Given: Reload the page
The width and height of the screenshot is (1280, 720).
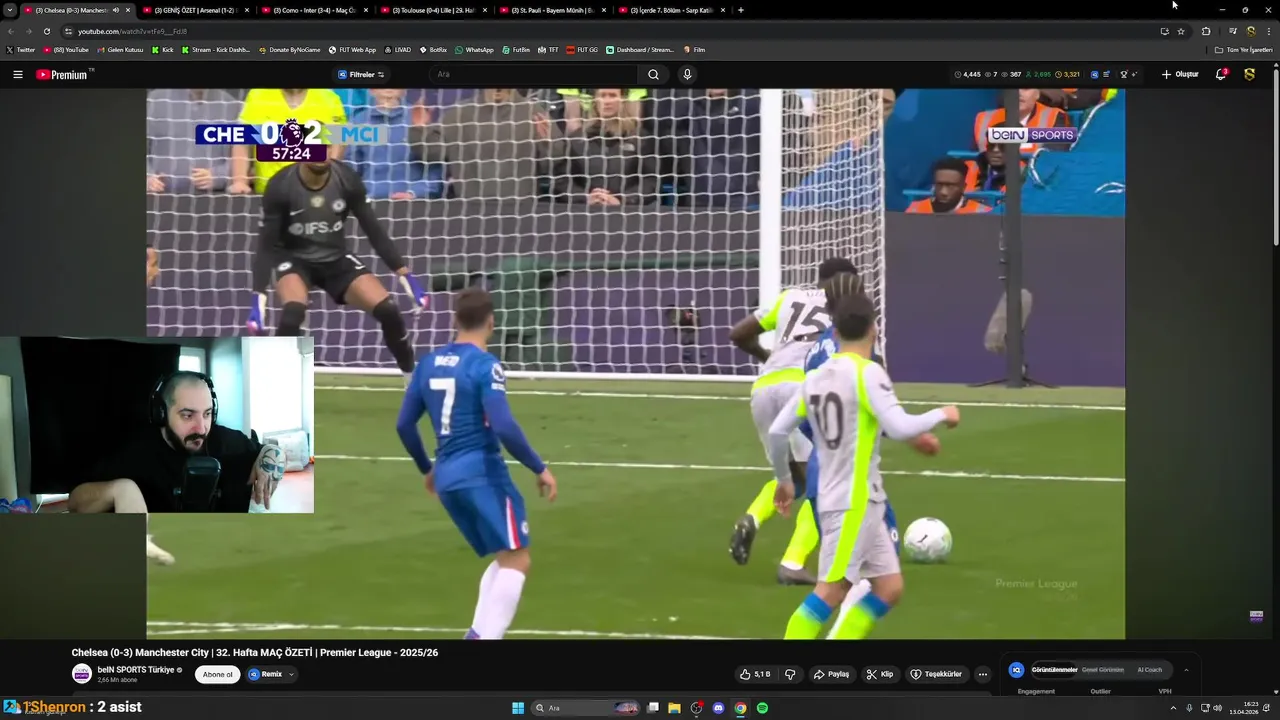Looking at the screenshot, I should (x=46, y=31).
